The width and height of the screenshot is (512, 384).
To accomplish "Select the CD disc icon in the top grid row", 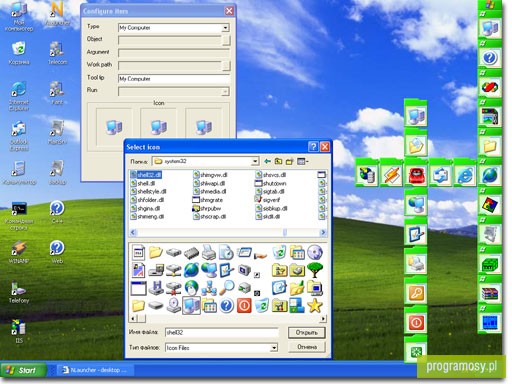I will pyautogui.click(x=315, y=252).
